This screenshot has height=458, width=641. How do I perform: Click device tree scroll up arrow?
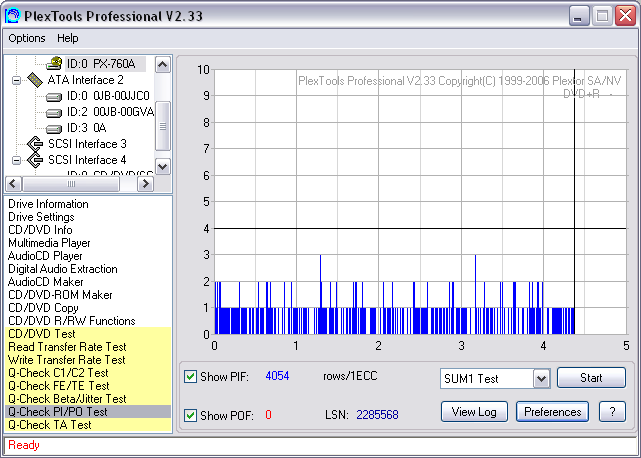coord(163,65)
